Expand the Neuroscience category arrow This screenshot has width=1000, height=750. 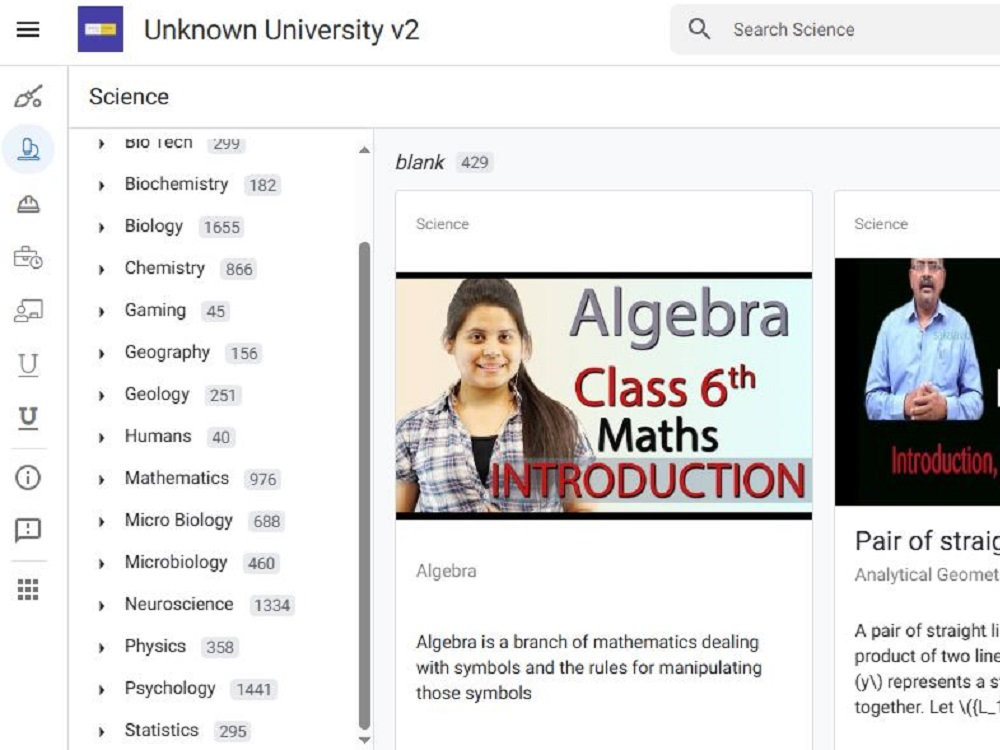coord(101,606)
